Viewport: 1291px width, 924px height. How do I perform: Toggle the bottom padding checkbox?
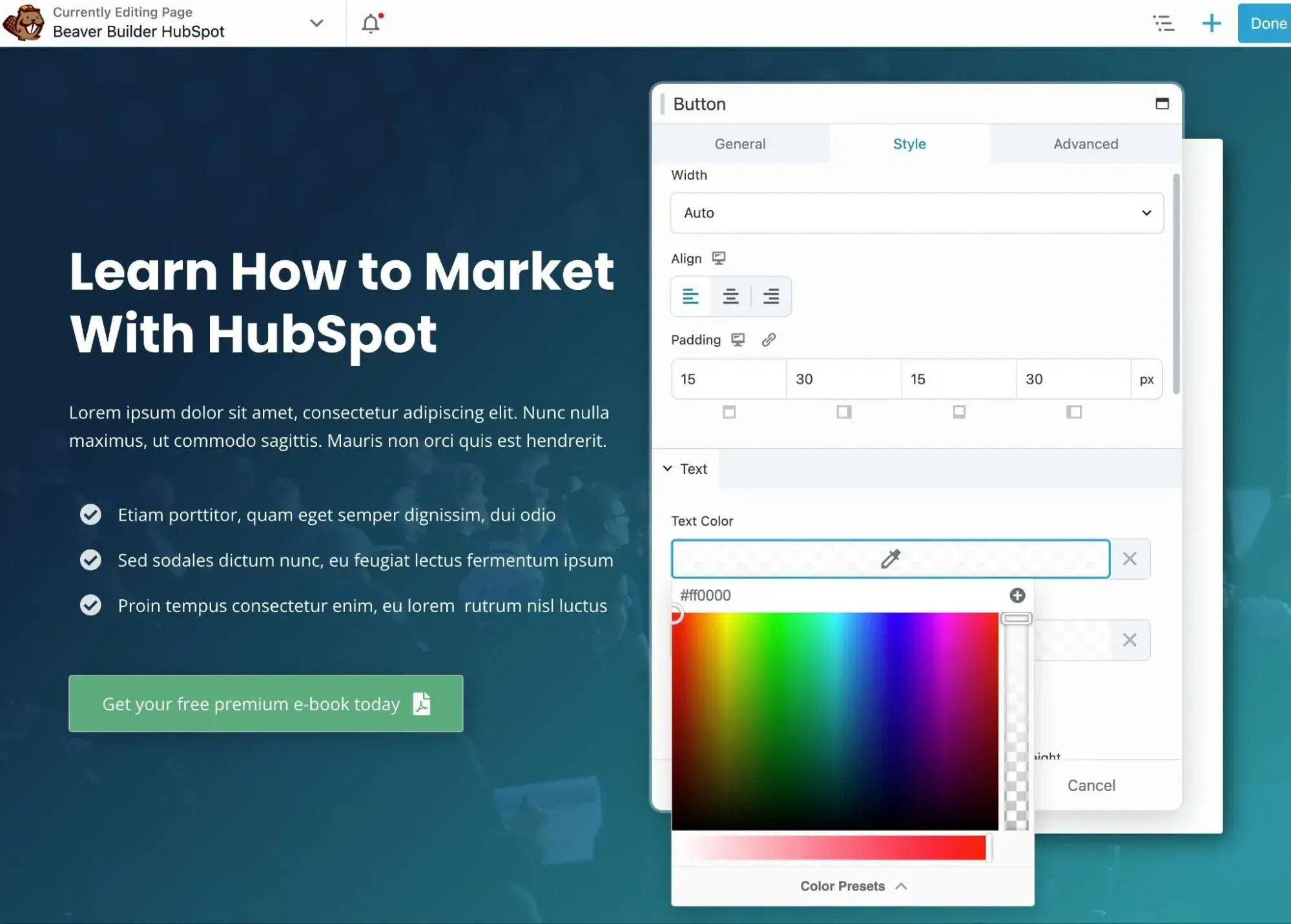coord(958,411)
